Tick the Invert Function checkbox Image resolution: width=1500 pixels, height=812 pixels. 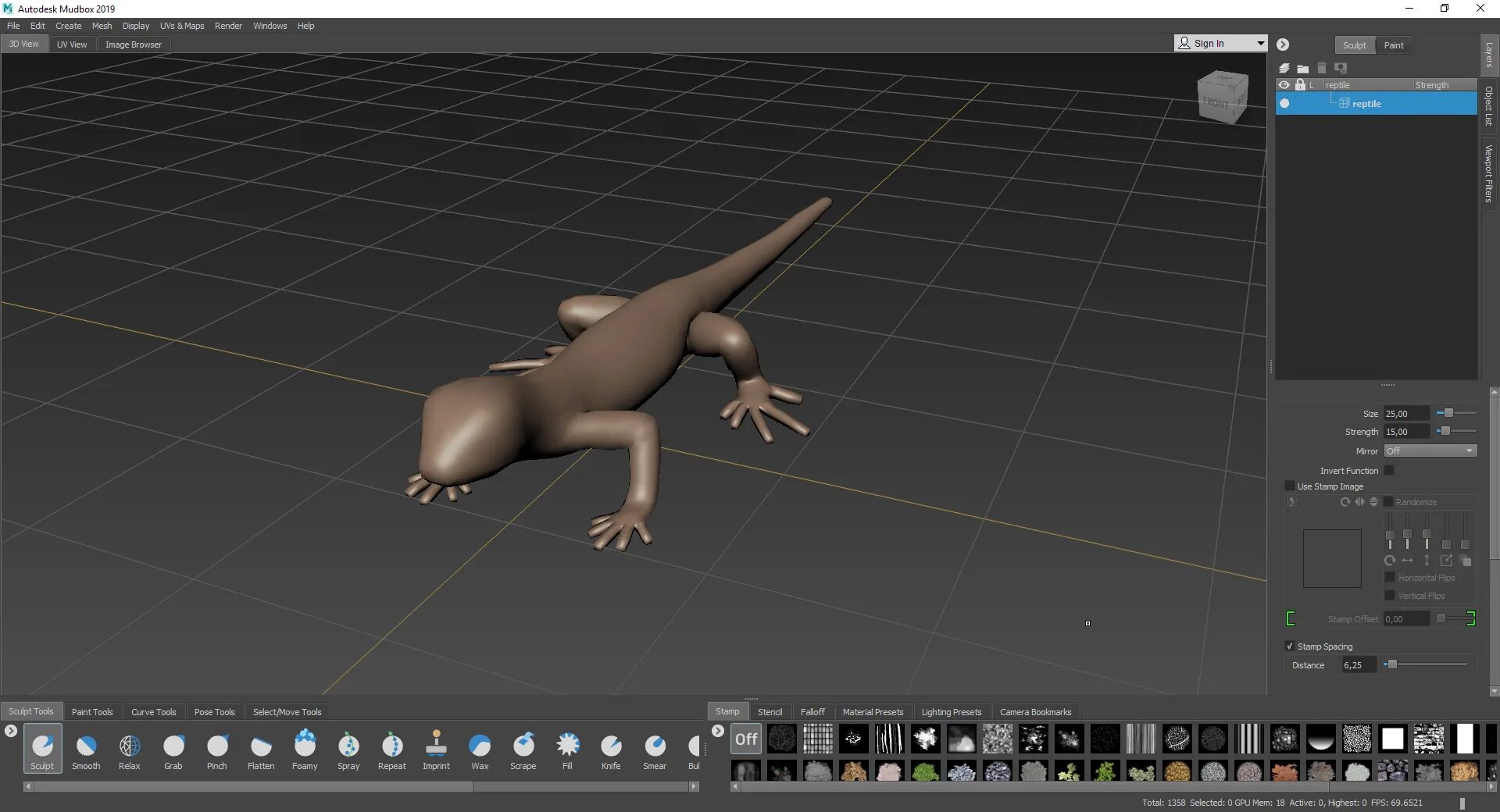click(1389, 470)
